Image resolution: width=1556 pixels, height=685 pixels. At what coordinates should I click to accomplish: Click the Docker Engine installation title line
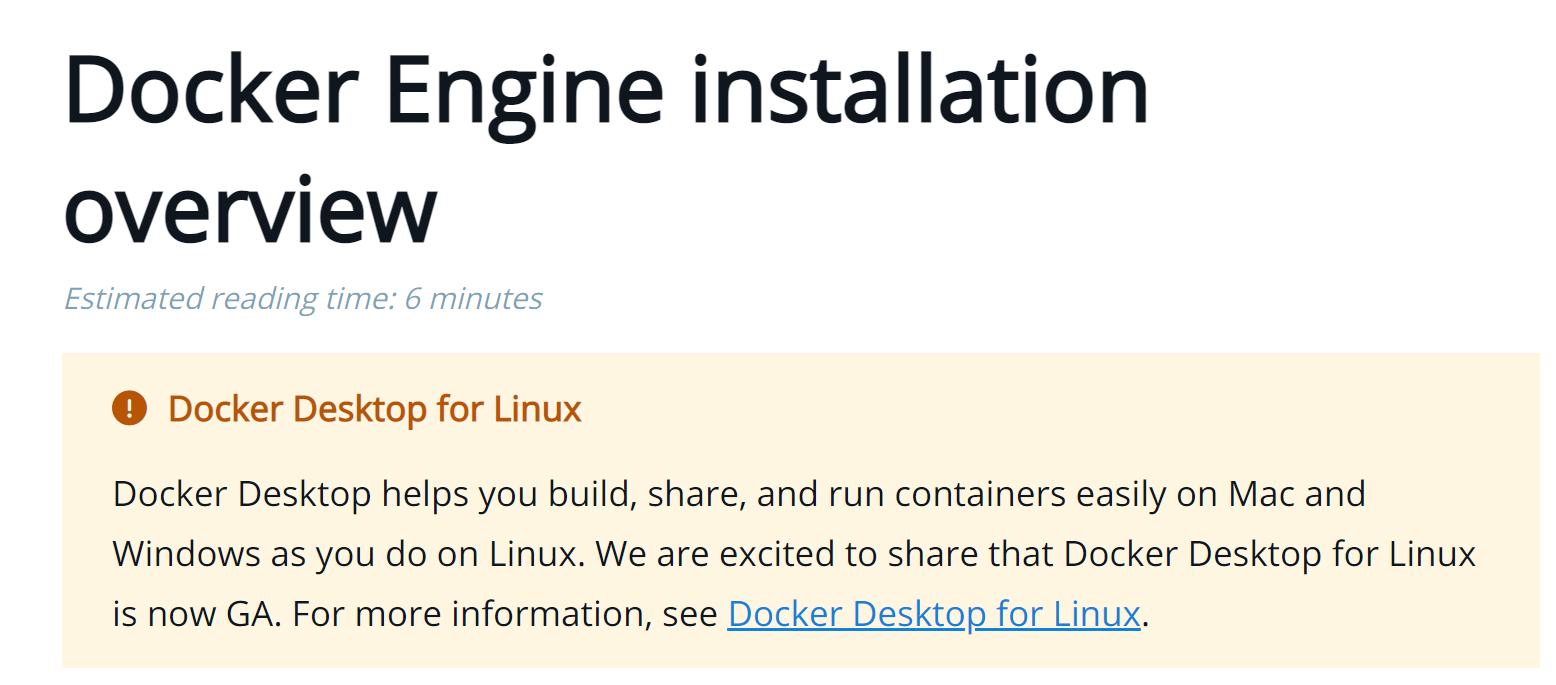[x=606, y=90]
